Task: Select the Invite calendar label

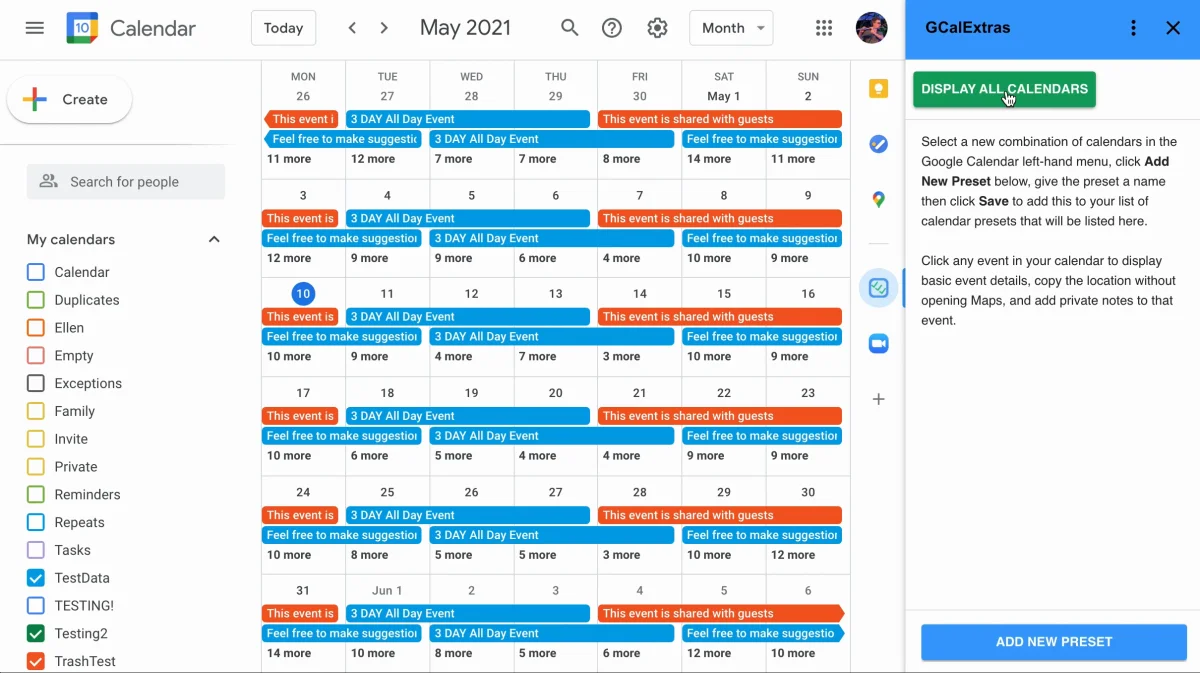Action: 71,439
